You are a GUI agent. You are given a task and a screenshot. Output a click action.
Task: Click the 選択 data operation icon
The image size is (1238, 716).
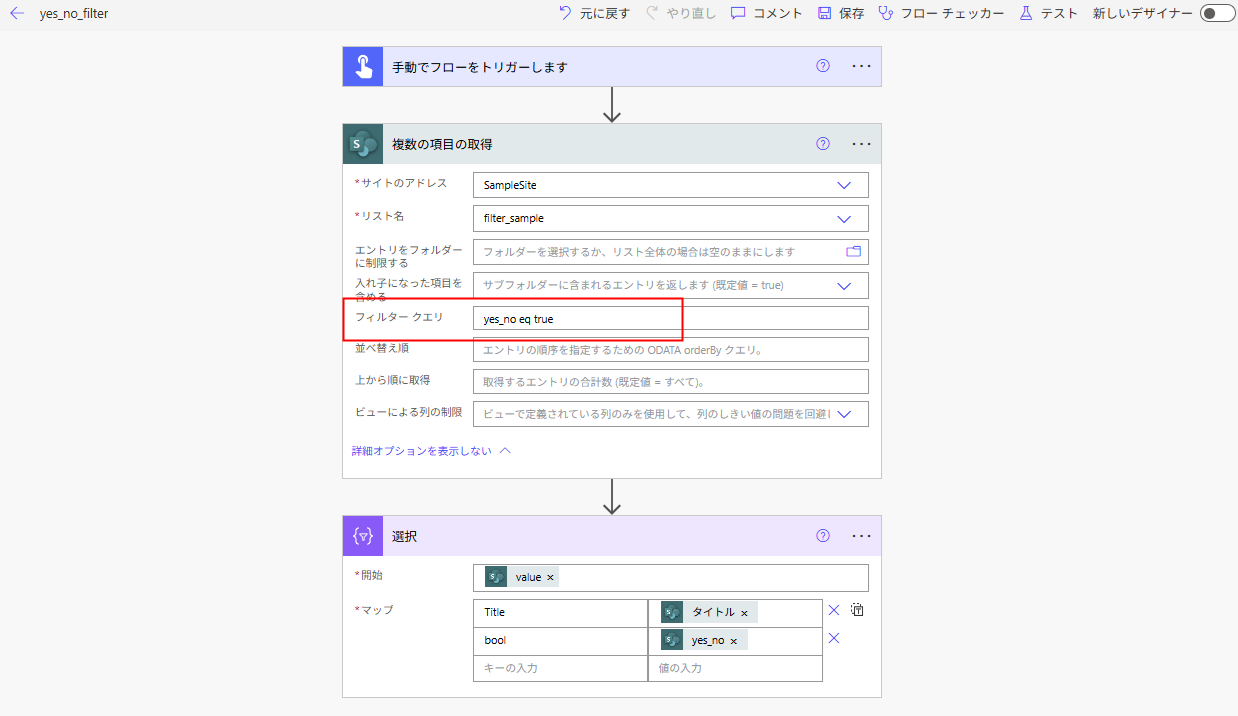362,536
